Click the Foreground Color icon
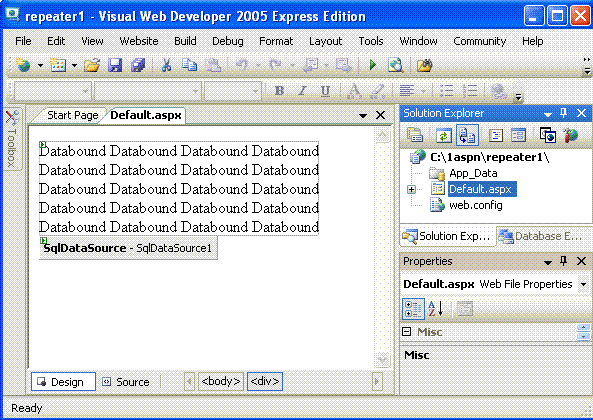The image size is (593, 420). [354, 91]
